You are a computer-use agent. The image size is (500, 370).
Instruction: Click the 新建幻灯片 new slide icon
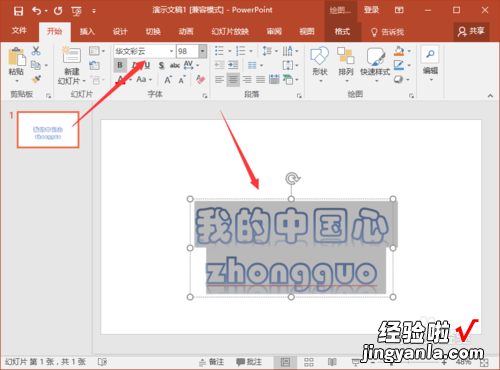coord(72,55)
